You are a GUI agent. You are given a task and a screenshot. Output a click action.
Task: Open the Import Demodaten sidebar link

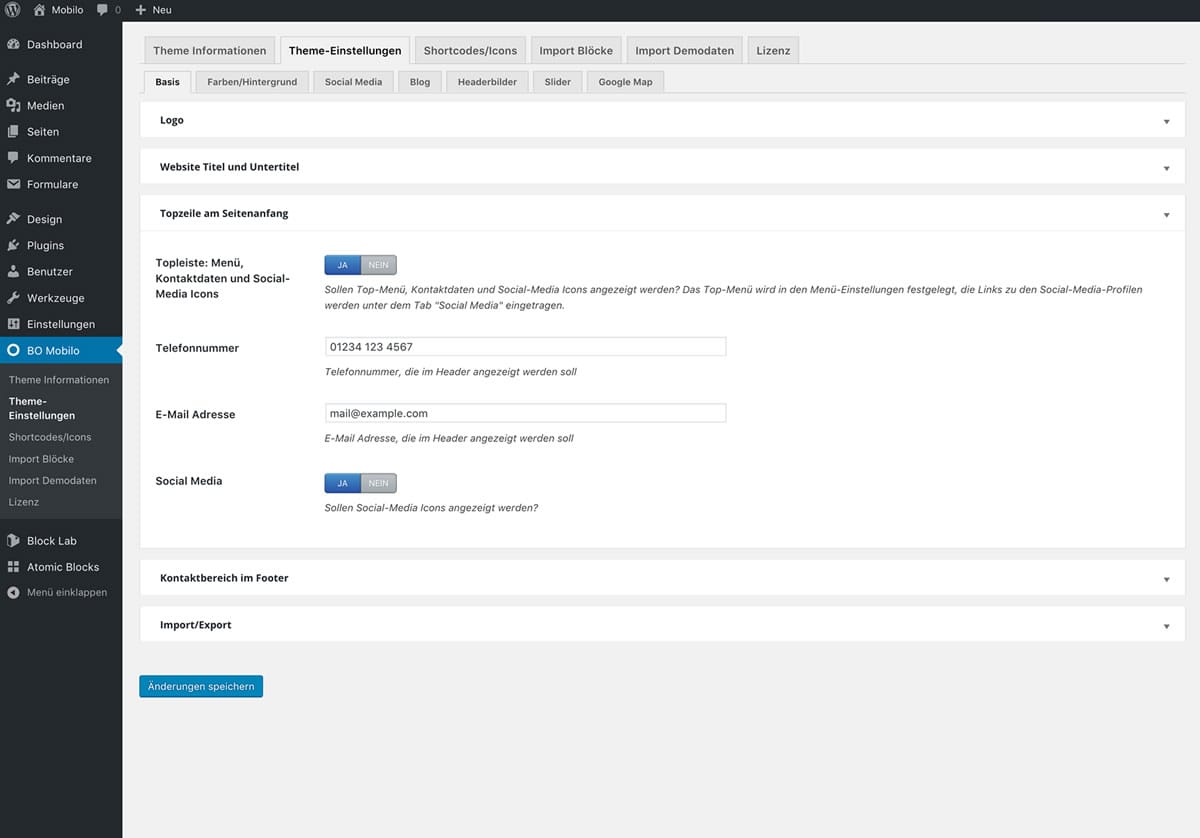[52, 481]
